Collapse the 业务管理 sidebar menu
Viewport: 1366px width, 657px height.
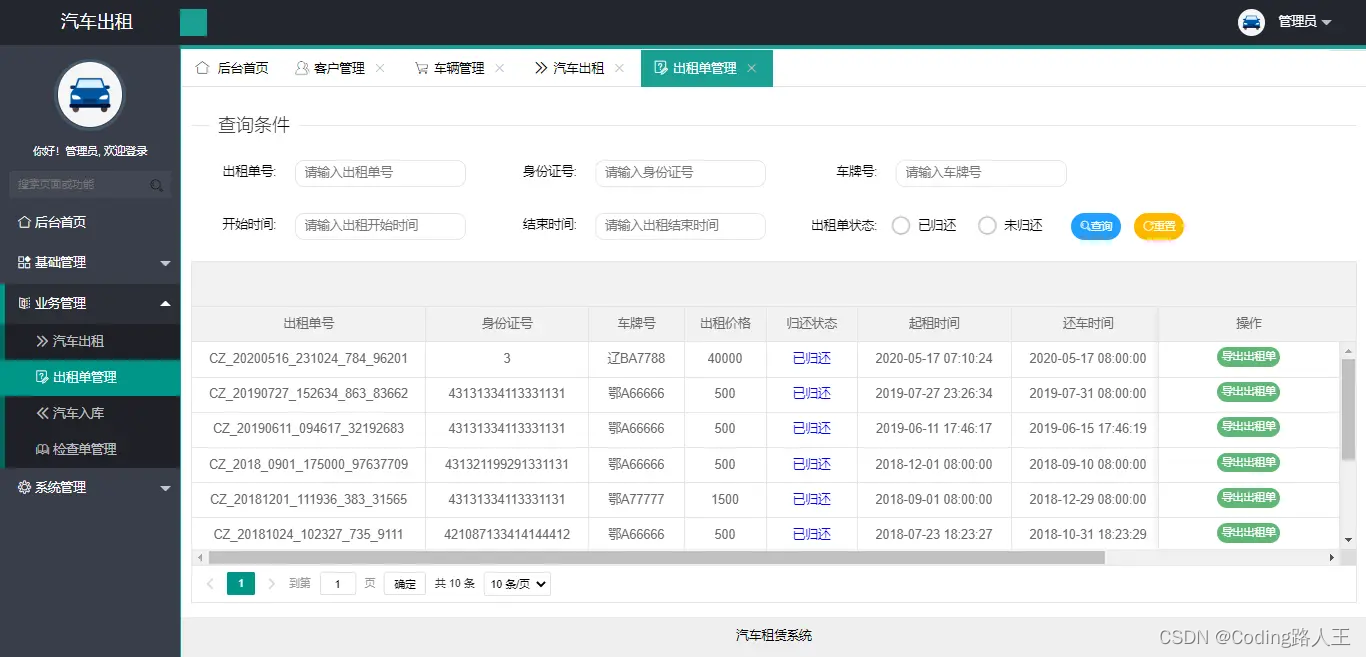click(90, 303)
